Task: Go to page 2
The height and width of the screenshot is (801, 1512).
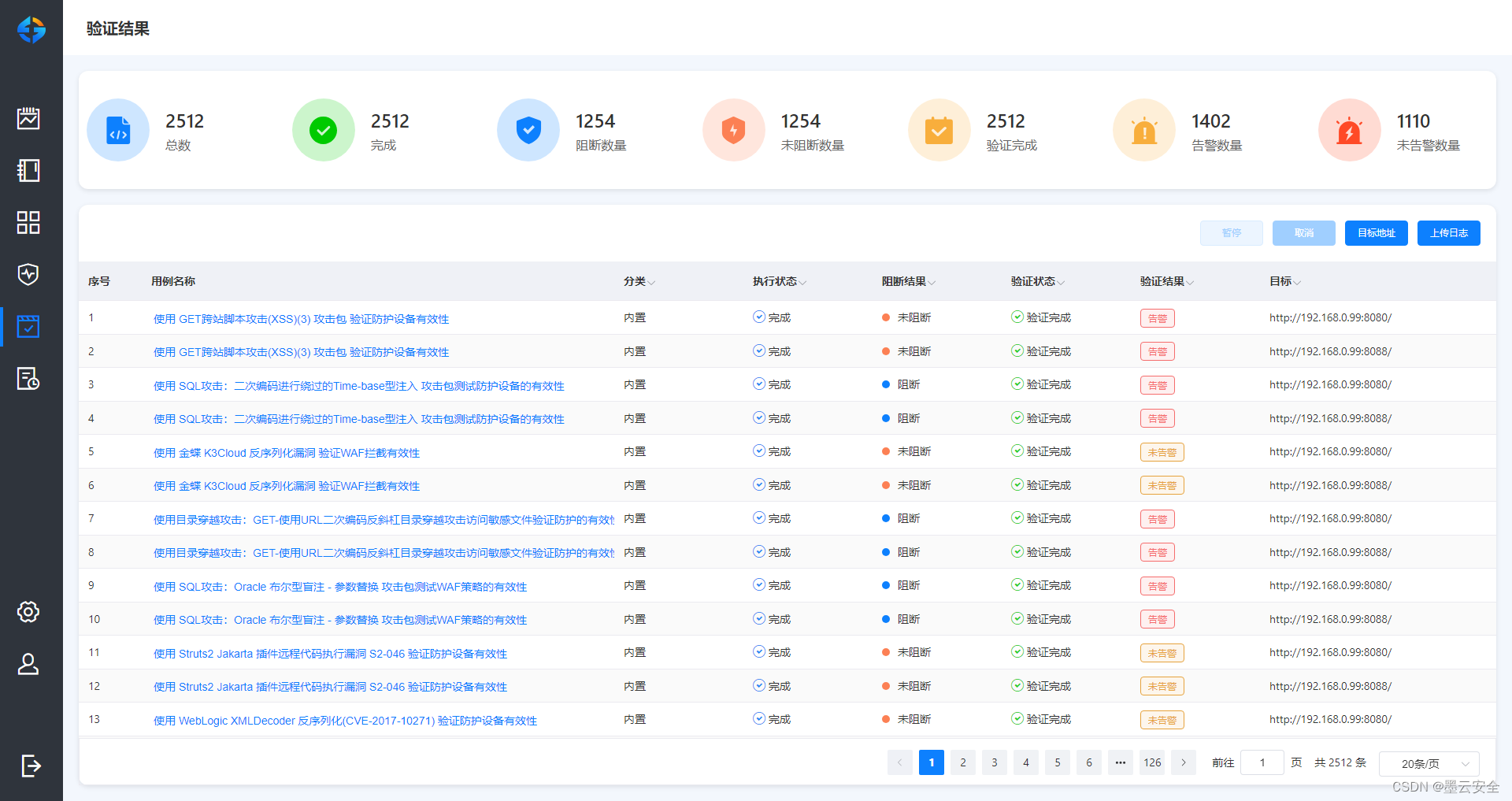Action: 963,762
